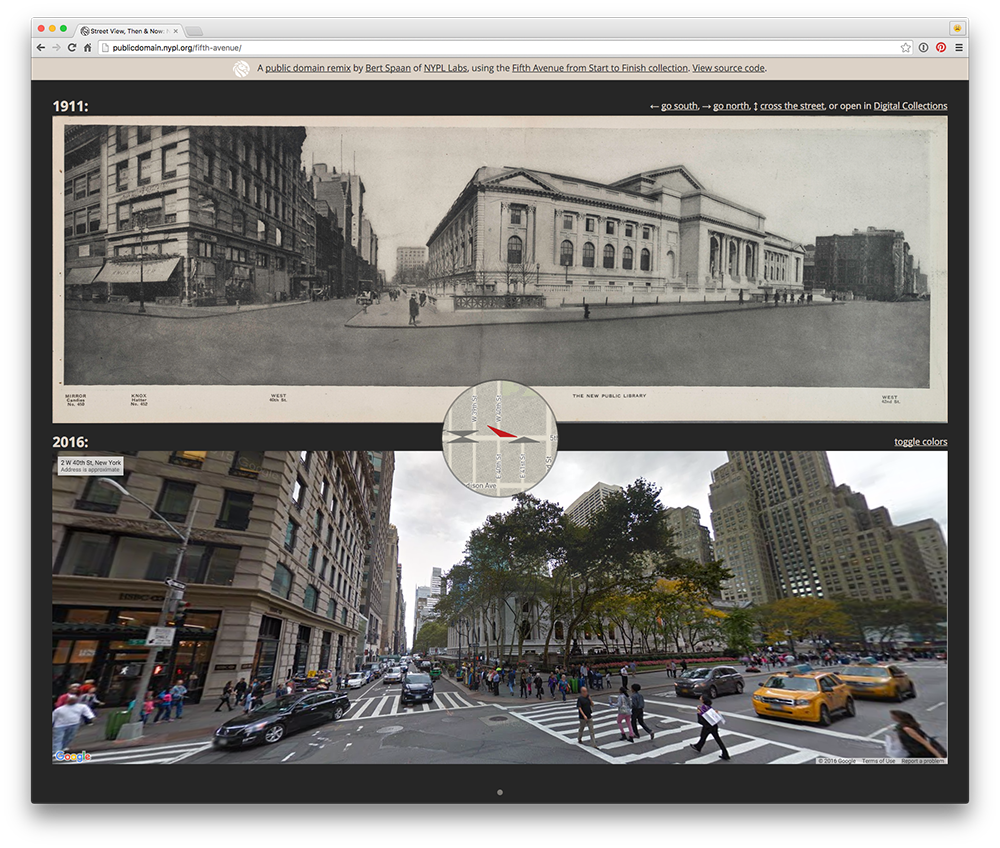Reload the page with the refresh icon
Image resolution: width=1000 pixels, height=848 pixels.
(71, 46)
